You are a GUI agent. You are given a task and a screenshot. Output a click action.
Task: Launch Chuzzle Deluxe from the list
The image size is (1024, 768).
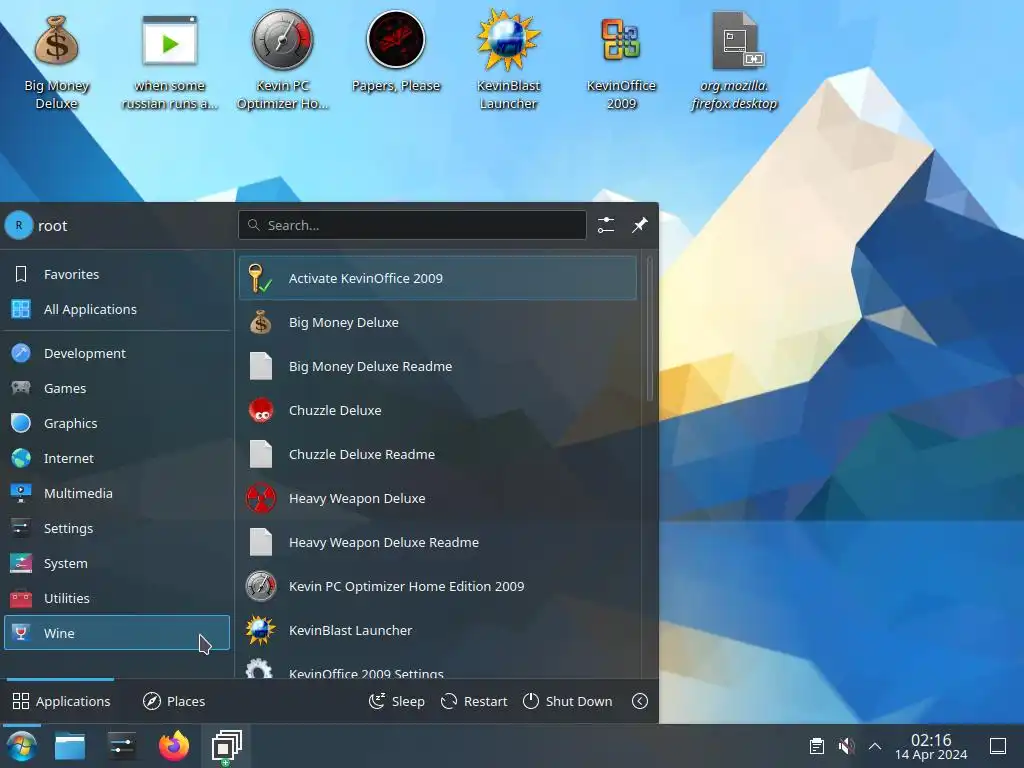(x=438, y=411)
